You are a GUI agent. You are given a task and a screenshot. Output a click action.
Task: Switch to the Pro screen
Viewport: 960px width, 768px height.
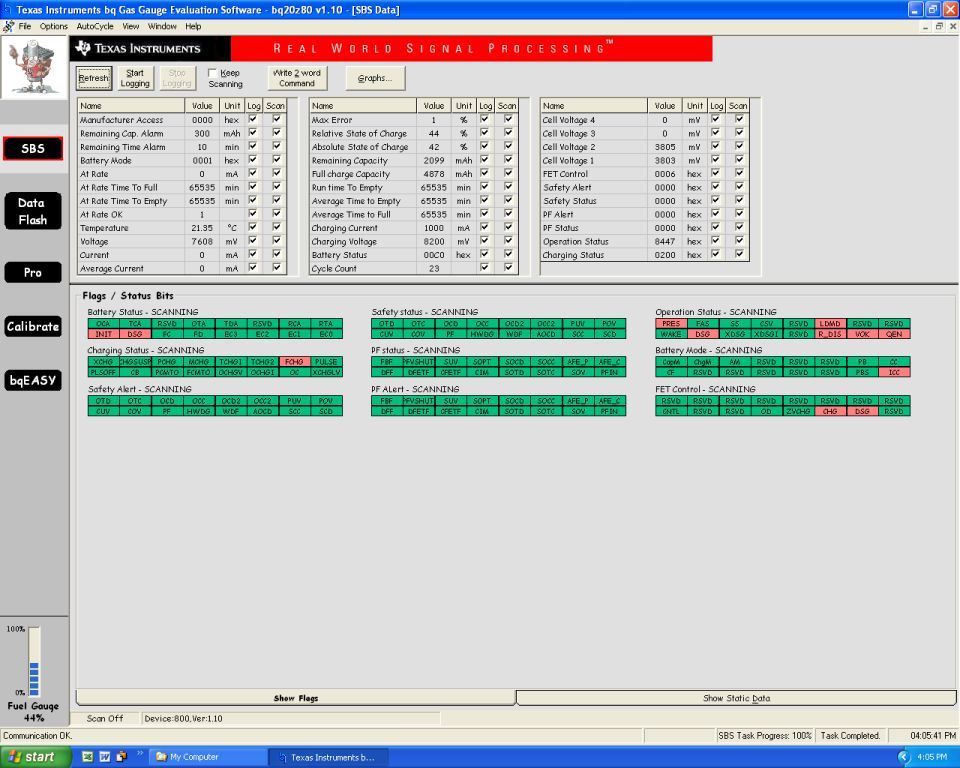[x=33, y=273]
